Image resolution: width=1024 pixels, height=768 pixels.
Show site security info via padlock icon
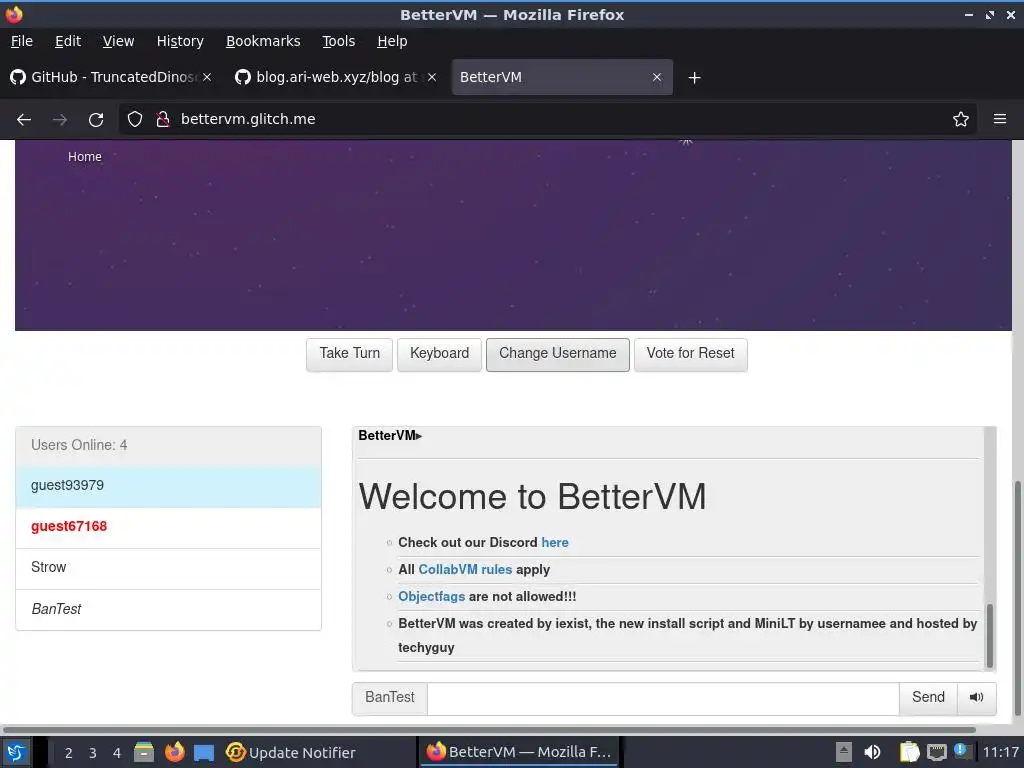click(x=163, y=120)
